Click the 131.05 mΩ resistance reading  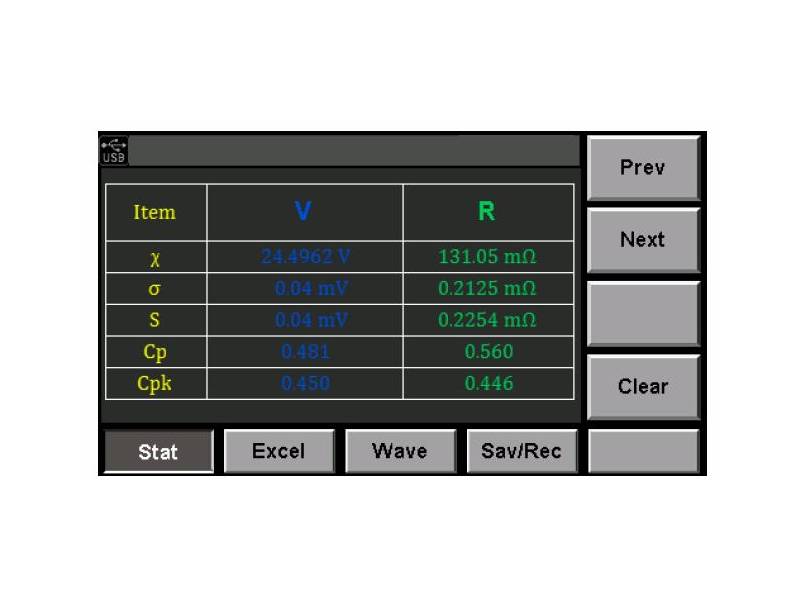[489, 257]
